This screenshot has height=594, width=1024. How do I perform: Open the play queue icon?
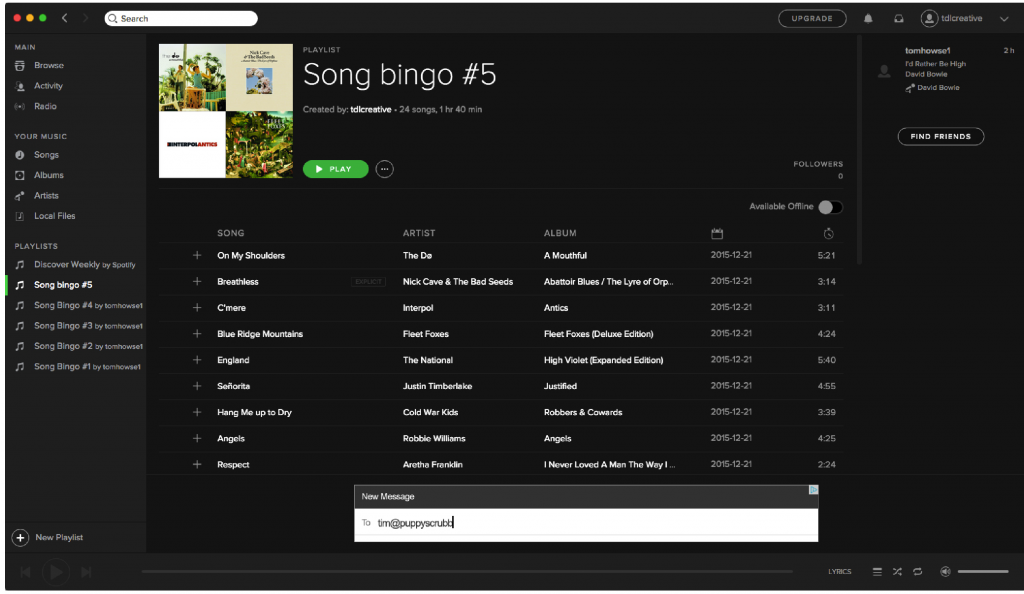(x=877, y=571)
